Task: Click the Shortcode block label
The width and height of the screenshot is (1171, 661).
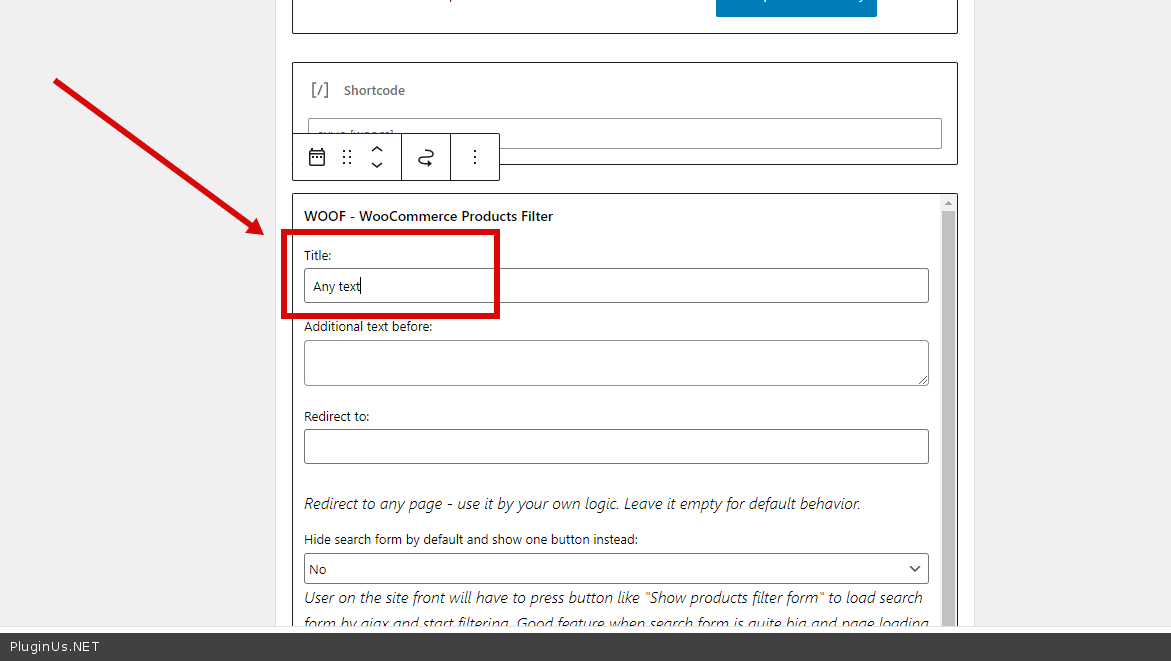Action: tap(374, 91)
